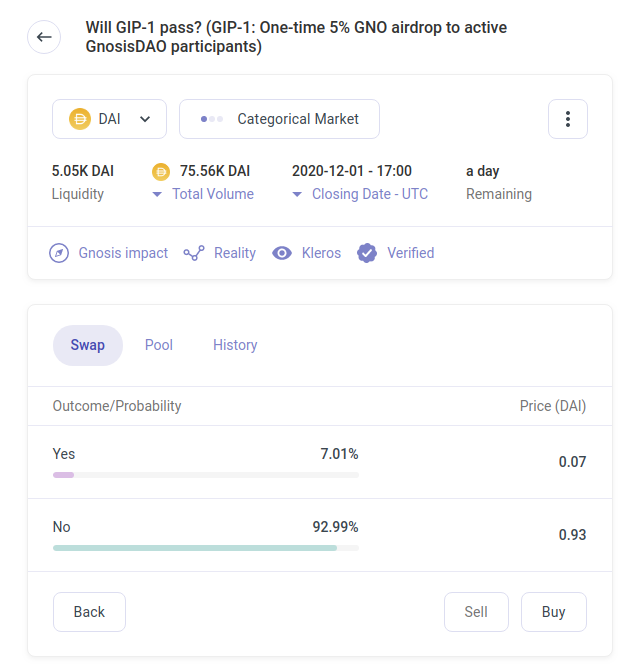This screenshot has width=631, height=672.
Task: Click the DAI coin icon in currency selector
Action: pos(80,119)
